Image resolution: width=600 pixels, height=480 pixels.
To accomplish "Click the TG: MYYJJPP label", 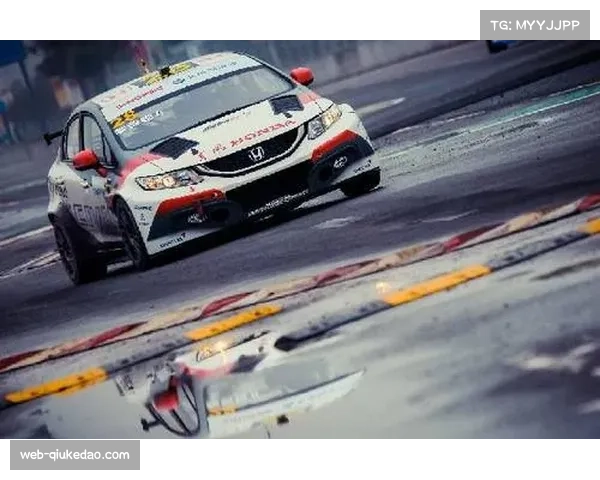I will click(x=535, y=25).
